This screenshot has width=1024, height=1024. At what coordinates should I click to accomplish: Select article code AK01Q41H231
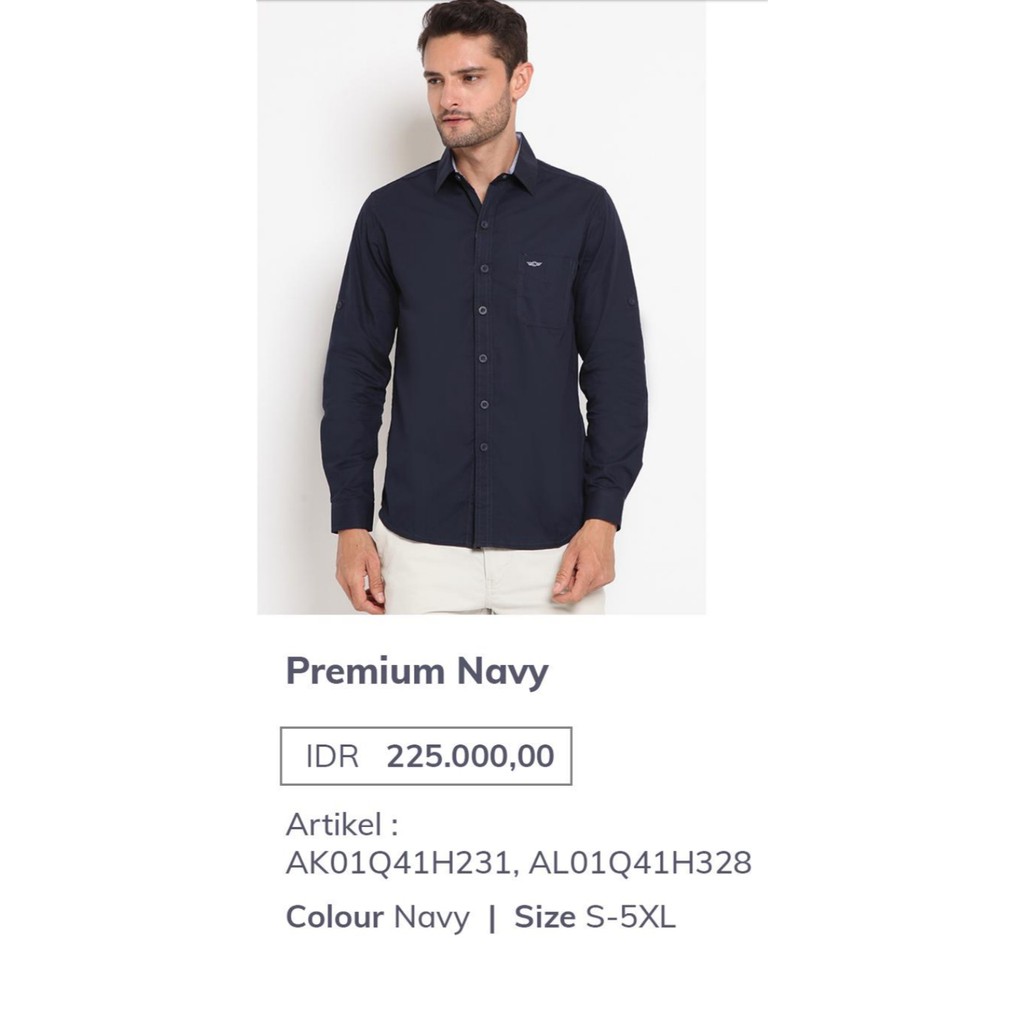[x=398, y=863]
